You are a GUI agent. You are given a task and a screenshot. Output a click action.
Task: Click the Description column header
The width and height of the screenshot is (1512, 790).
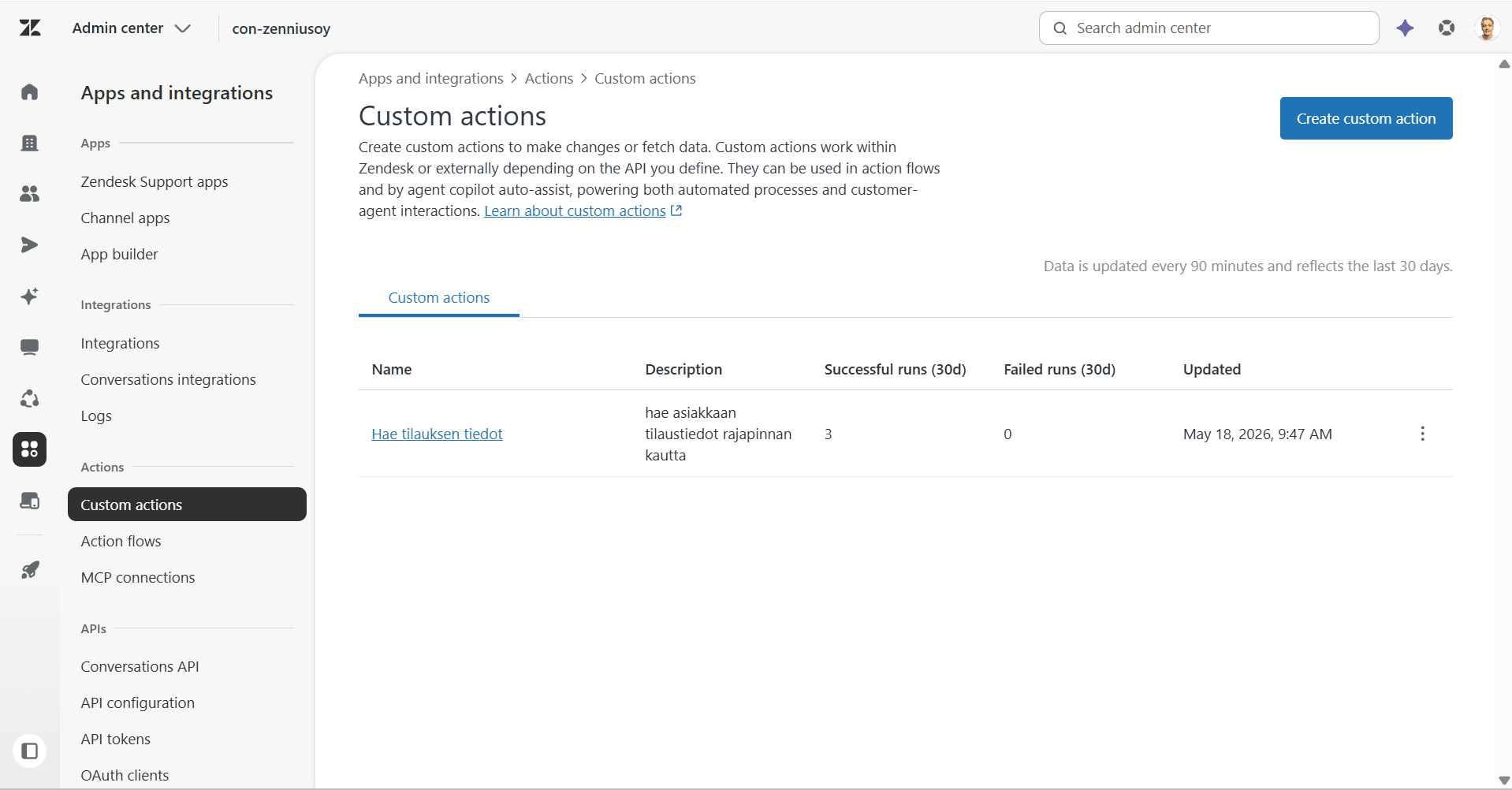[x=683, y=370]
